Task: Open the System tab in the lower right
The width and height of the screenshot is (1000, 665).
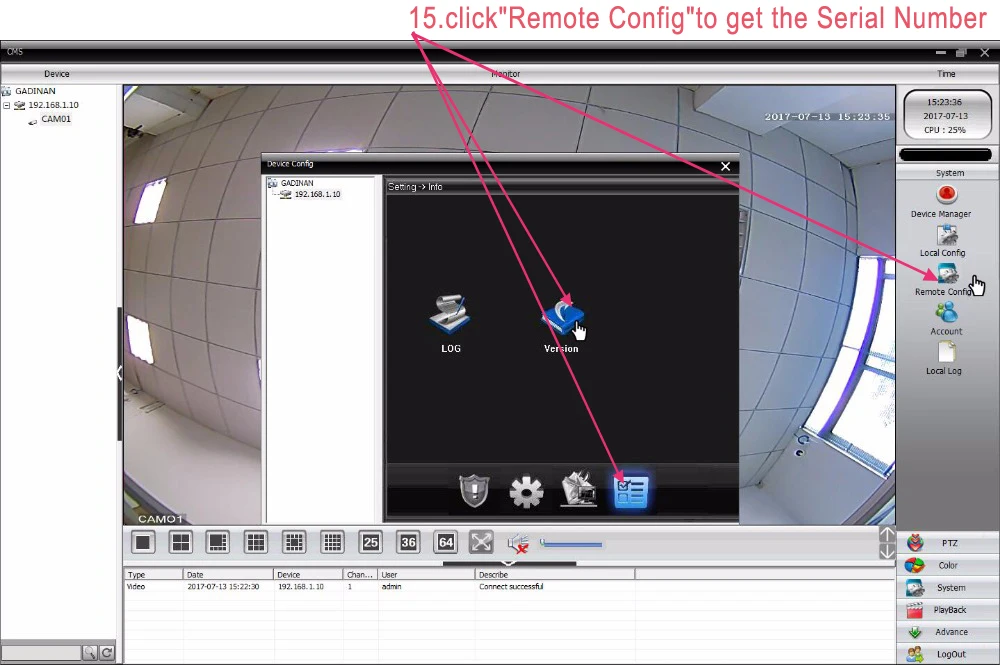Action: [948, 588]
